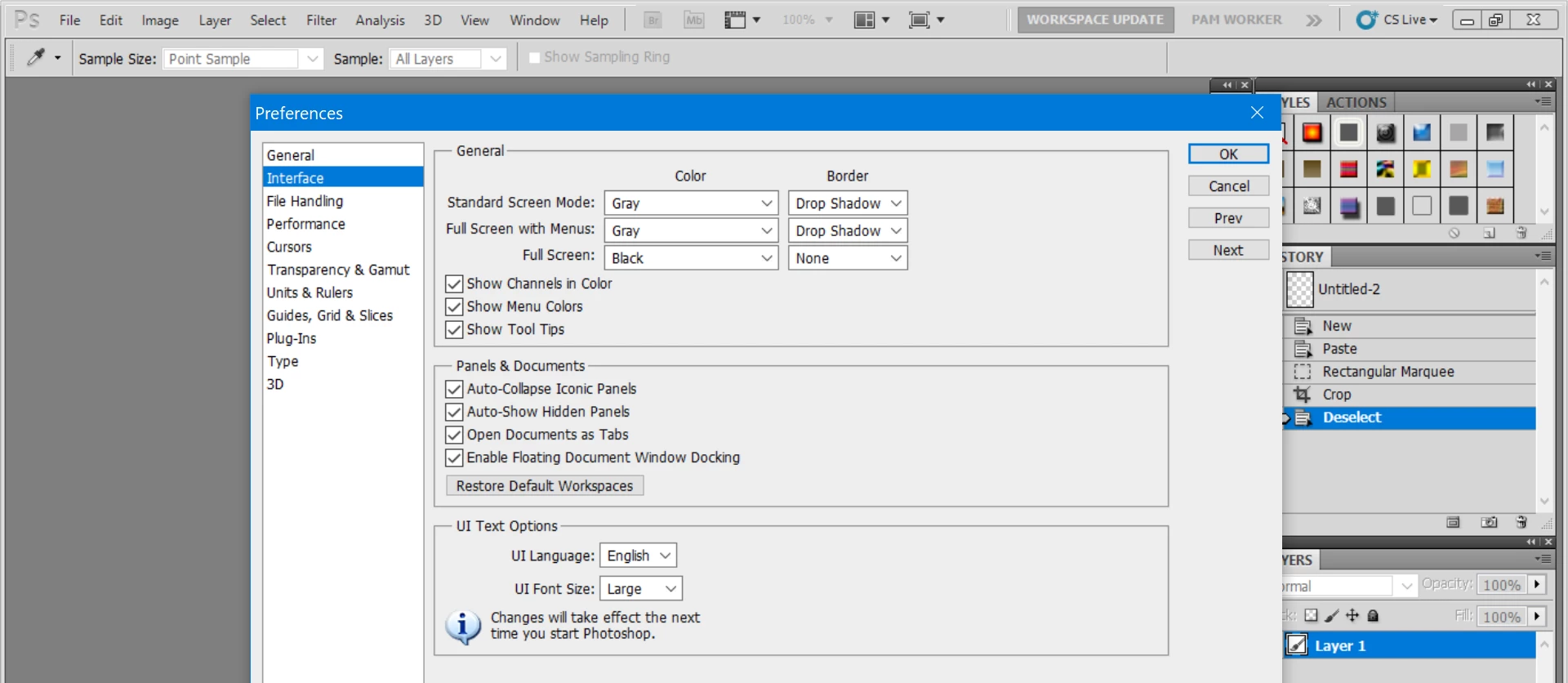Select Layer 1 in Layers panel

click(1409, 645)
